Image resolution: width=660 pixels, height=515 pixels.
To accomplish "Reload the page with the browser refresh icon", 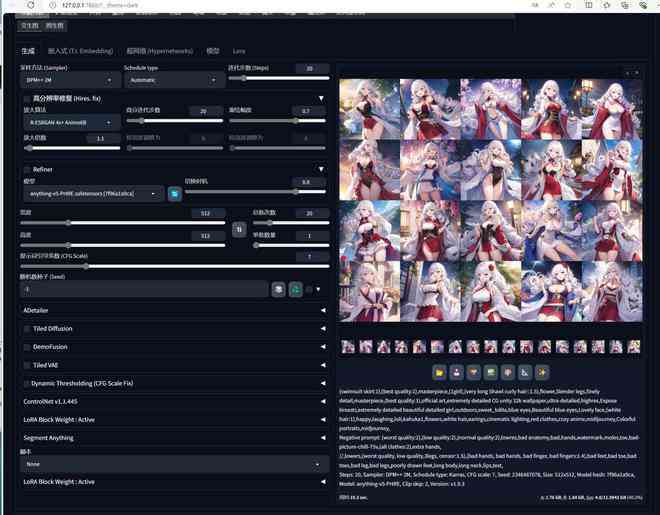I will click(31, 5).
